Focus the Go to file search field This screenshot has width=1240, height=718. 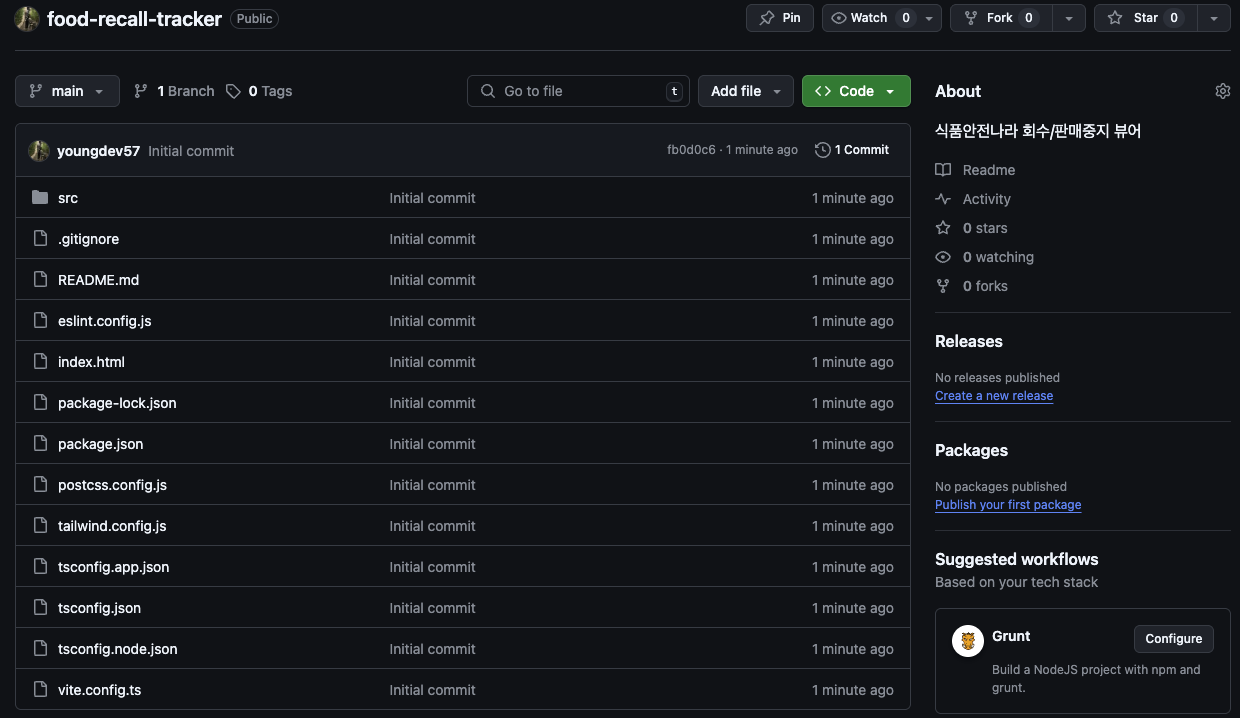579,91
